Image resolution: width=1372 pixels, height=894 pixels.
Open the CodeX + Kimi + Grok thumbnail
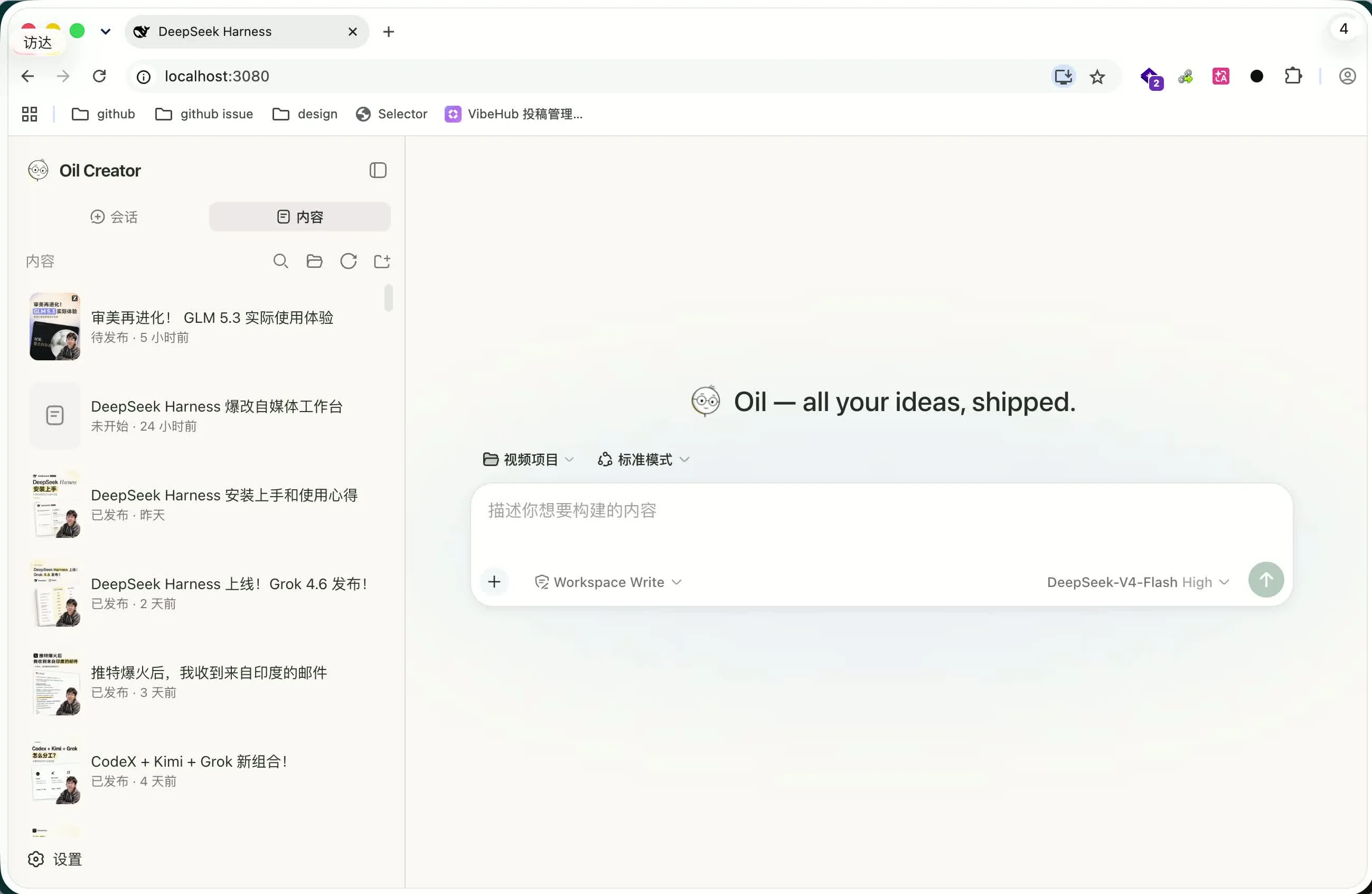point(55,770)
